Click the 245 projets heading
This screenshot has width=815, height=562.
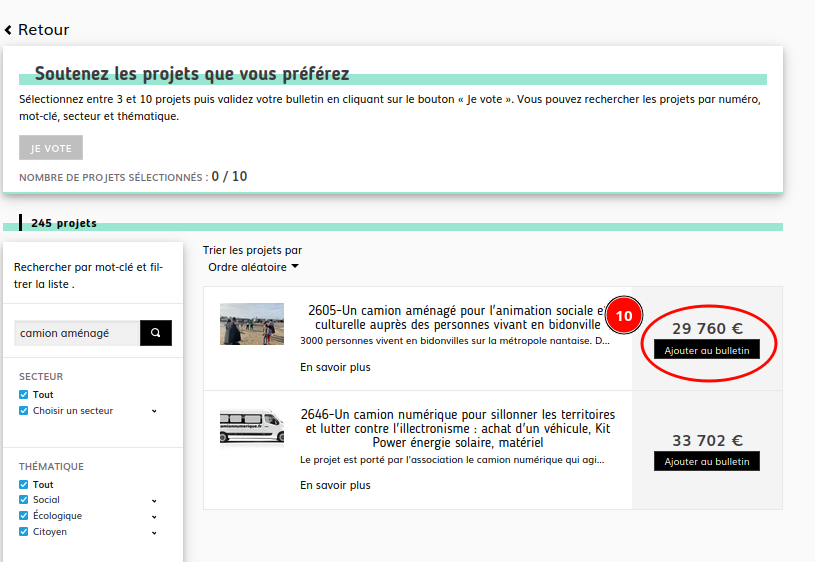(x=64, y=223)
